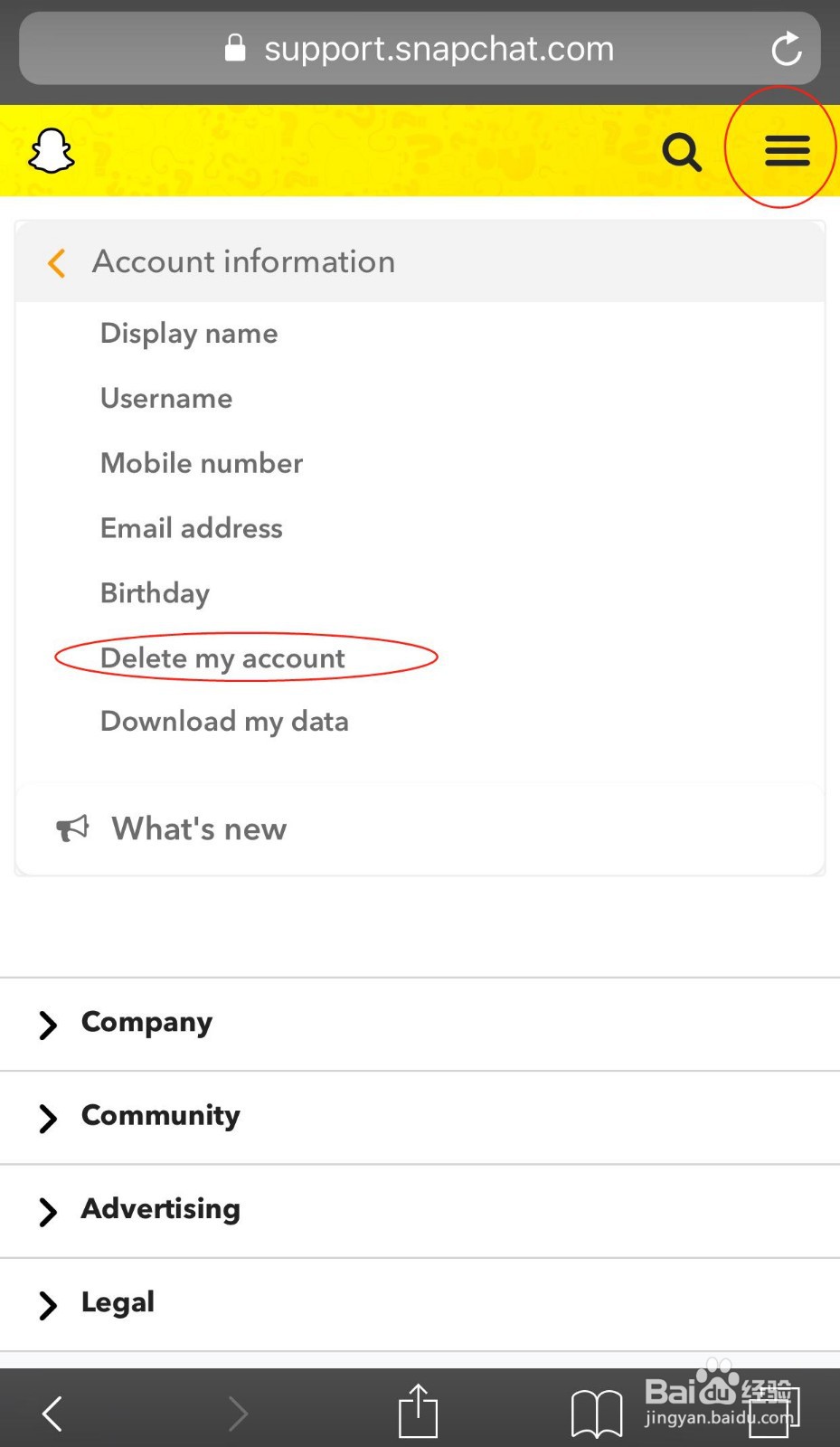The image size is (840, 1447).
Task: Open the hamburger menu
Action: 787,150
